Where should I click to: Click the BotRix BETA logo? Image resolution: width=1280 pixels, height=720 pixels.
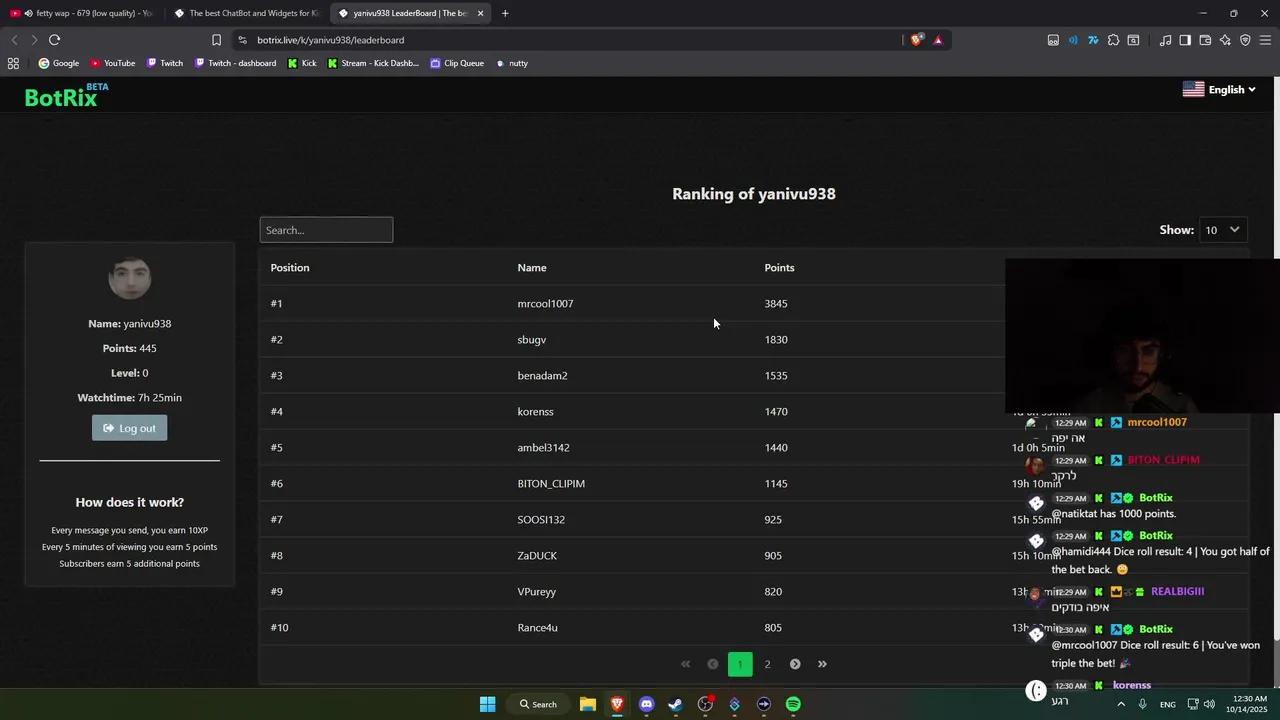pos(67,96)
